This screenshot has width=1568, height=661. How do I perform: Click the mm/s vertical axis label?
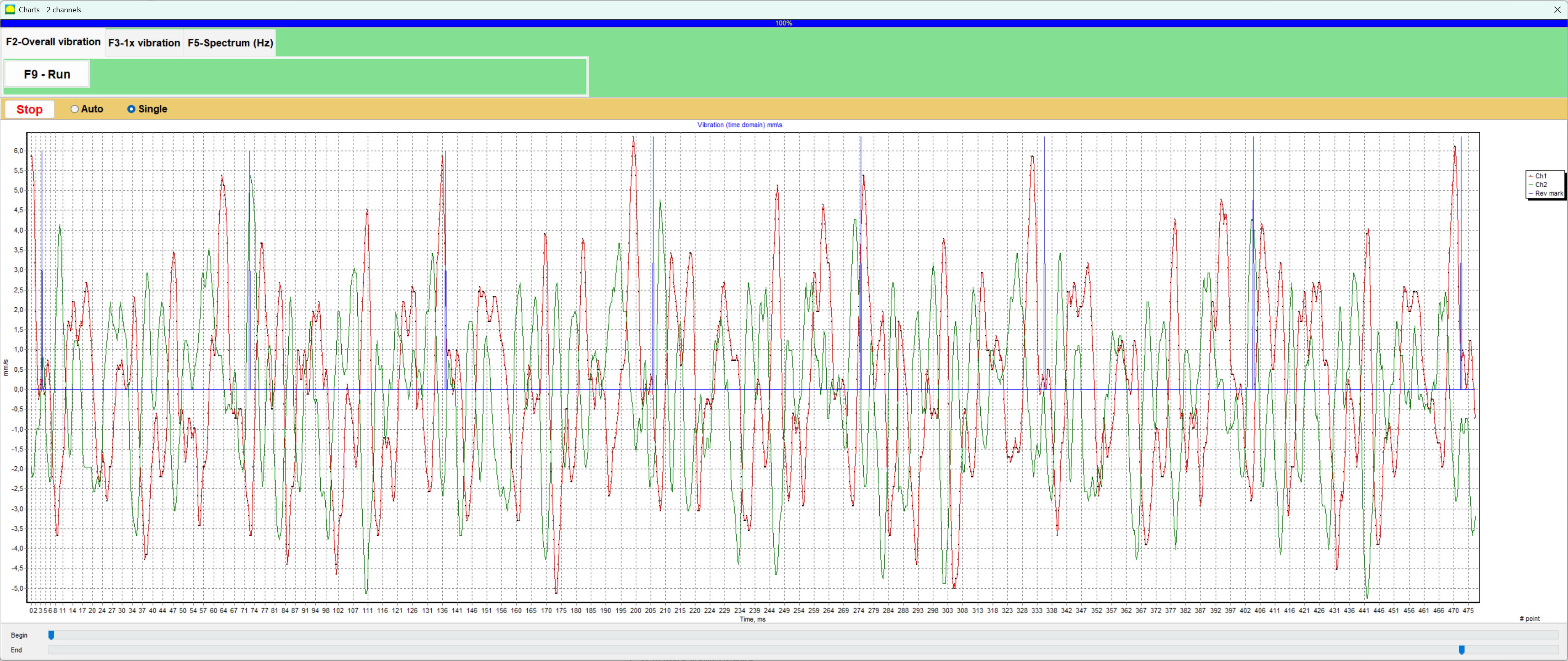[x=6, y=367]
